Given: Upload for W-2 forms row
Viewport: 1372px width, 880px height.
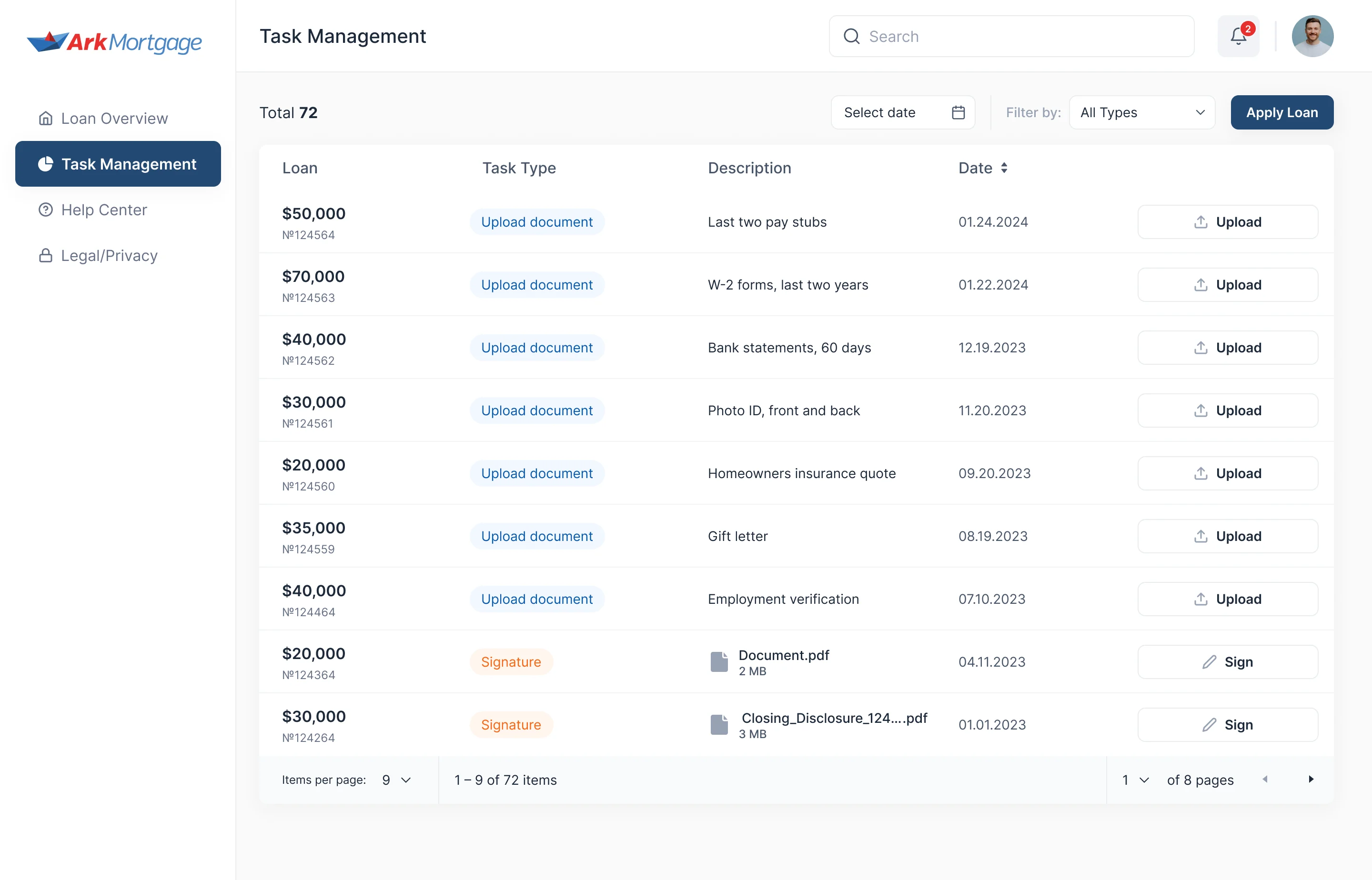Looking at the screenshot, I should pos(1227,285).
